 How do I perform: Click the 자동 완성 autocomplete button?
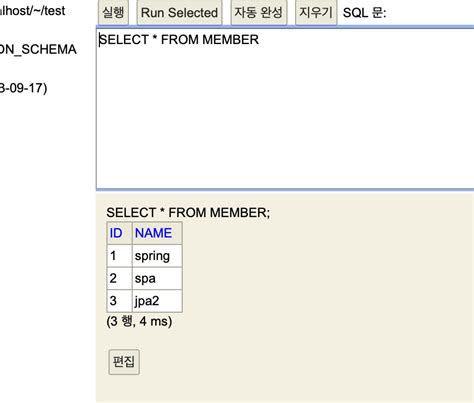point(259,12)
